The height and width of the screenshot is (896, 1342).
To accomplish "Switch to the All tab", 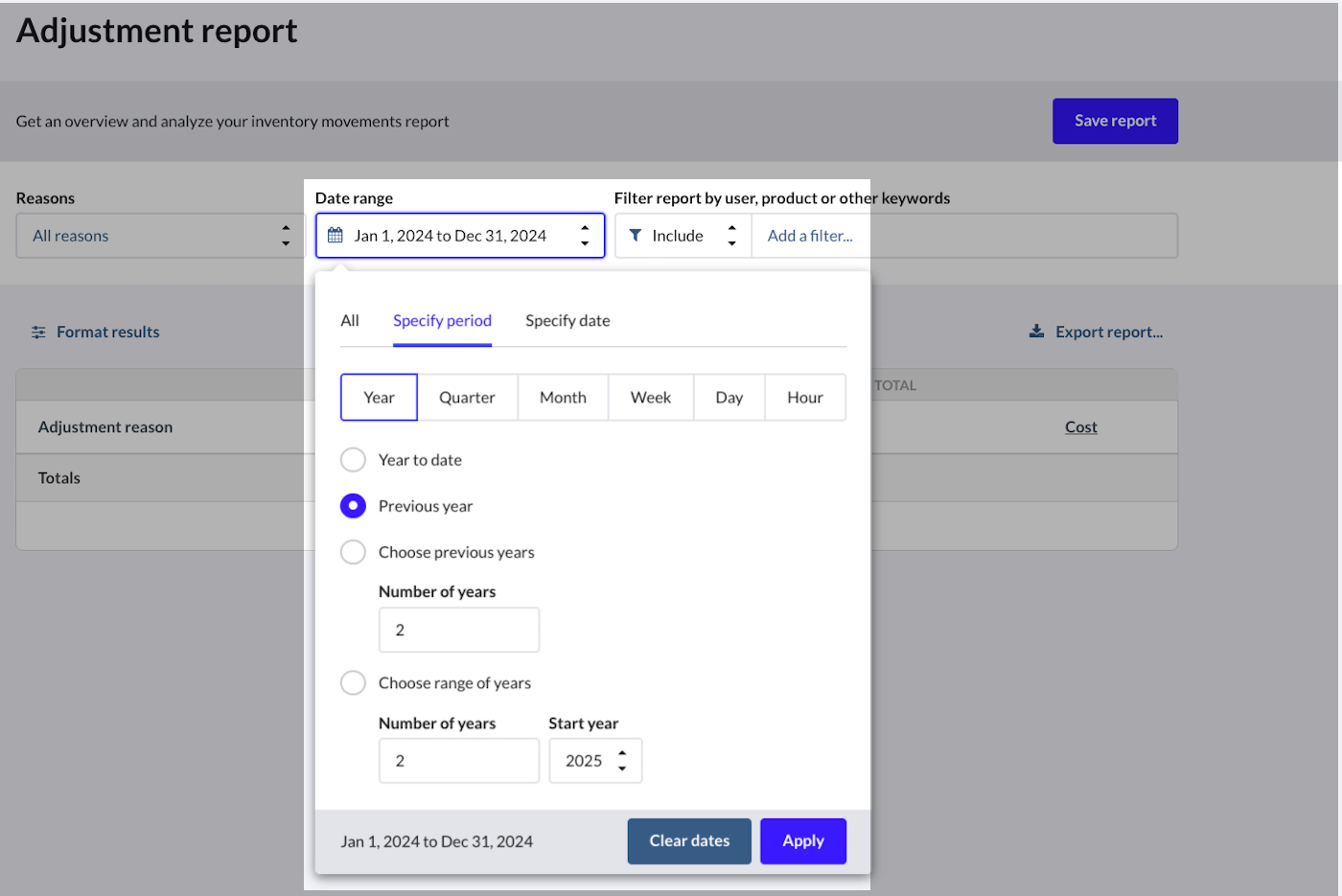I will 350,321.
